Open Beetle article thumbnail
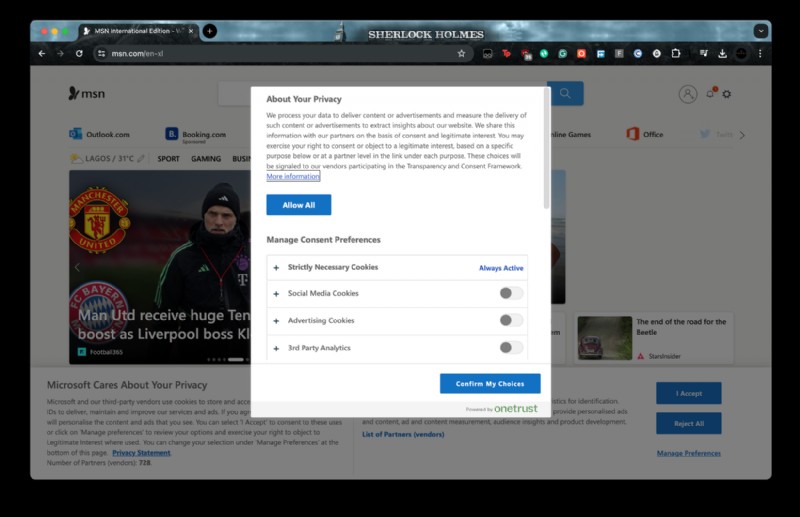The width and height of the screenshot is (800, 517). [x=605, y=337]
